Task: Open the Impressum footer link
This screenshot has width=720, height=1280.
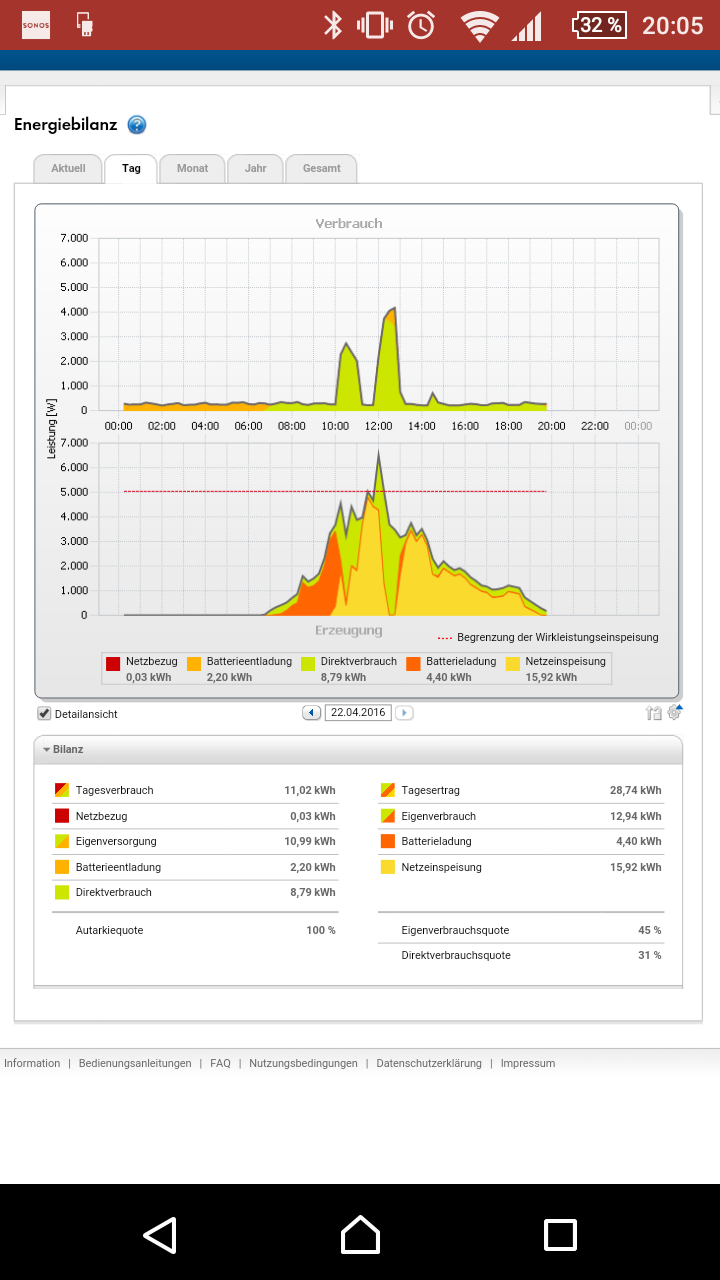Action: coord(528,1063)
